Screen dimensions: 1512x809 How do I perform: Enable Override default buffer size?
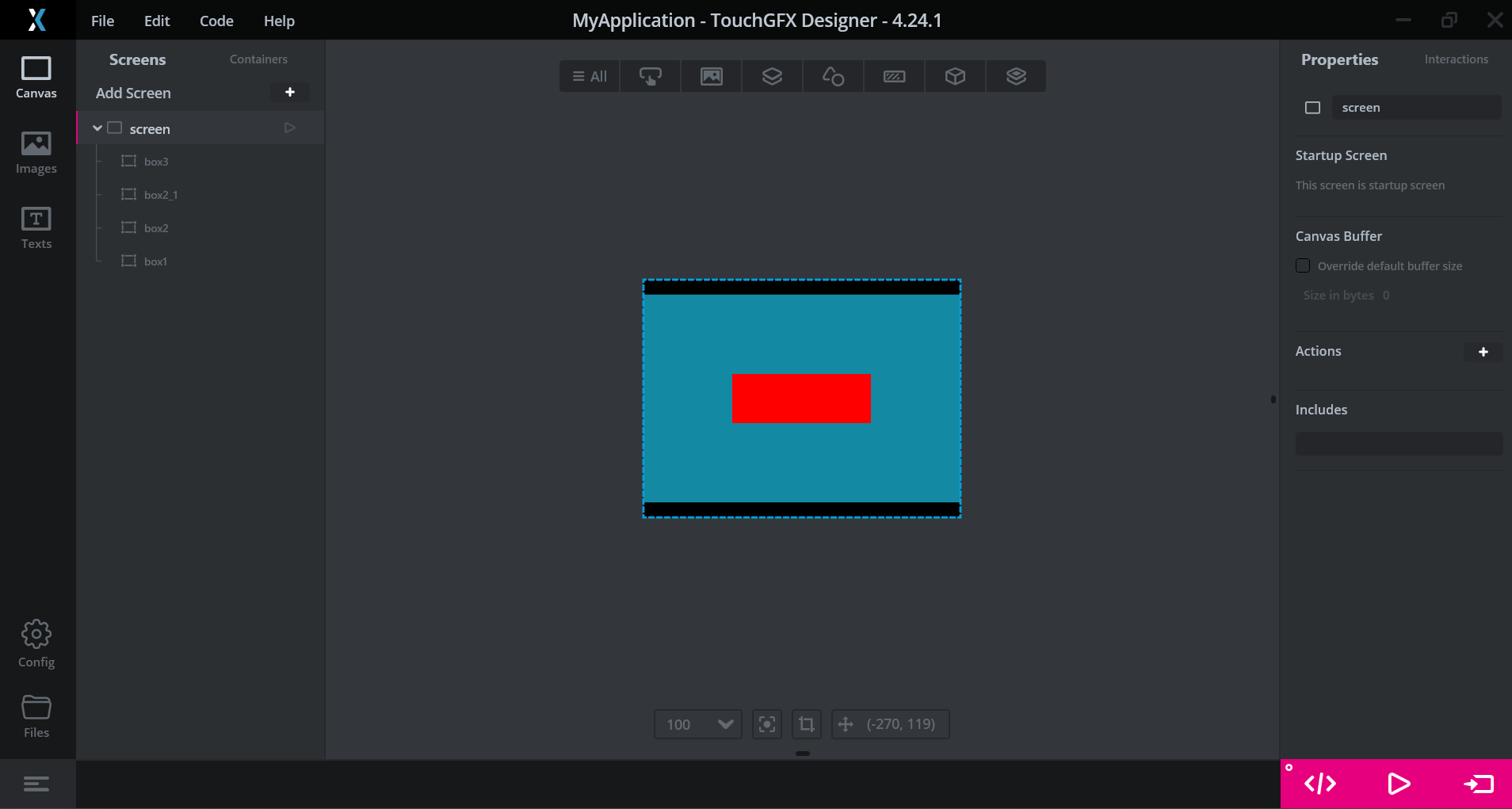1303,265
